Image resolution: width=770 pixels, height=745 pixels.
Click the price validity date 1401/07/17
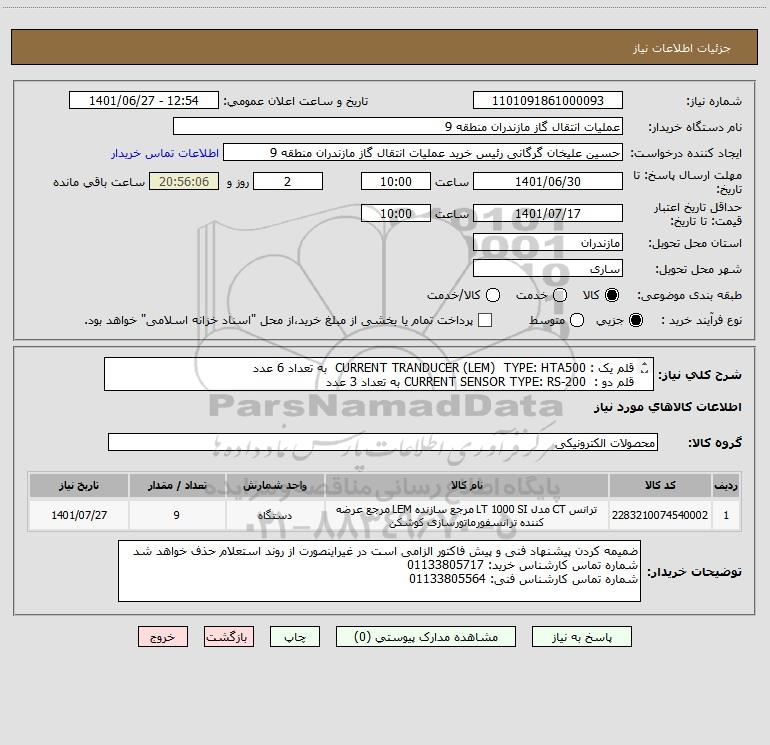(x=548, y=213)
